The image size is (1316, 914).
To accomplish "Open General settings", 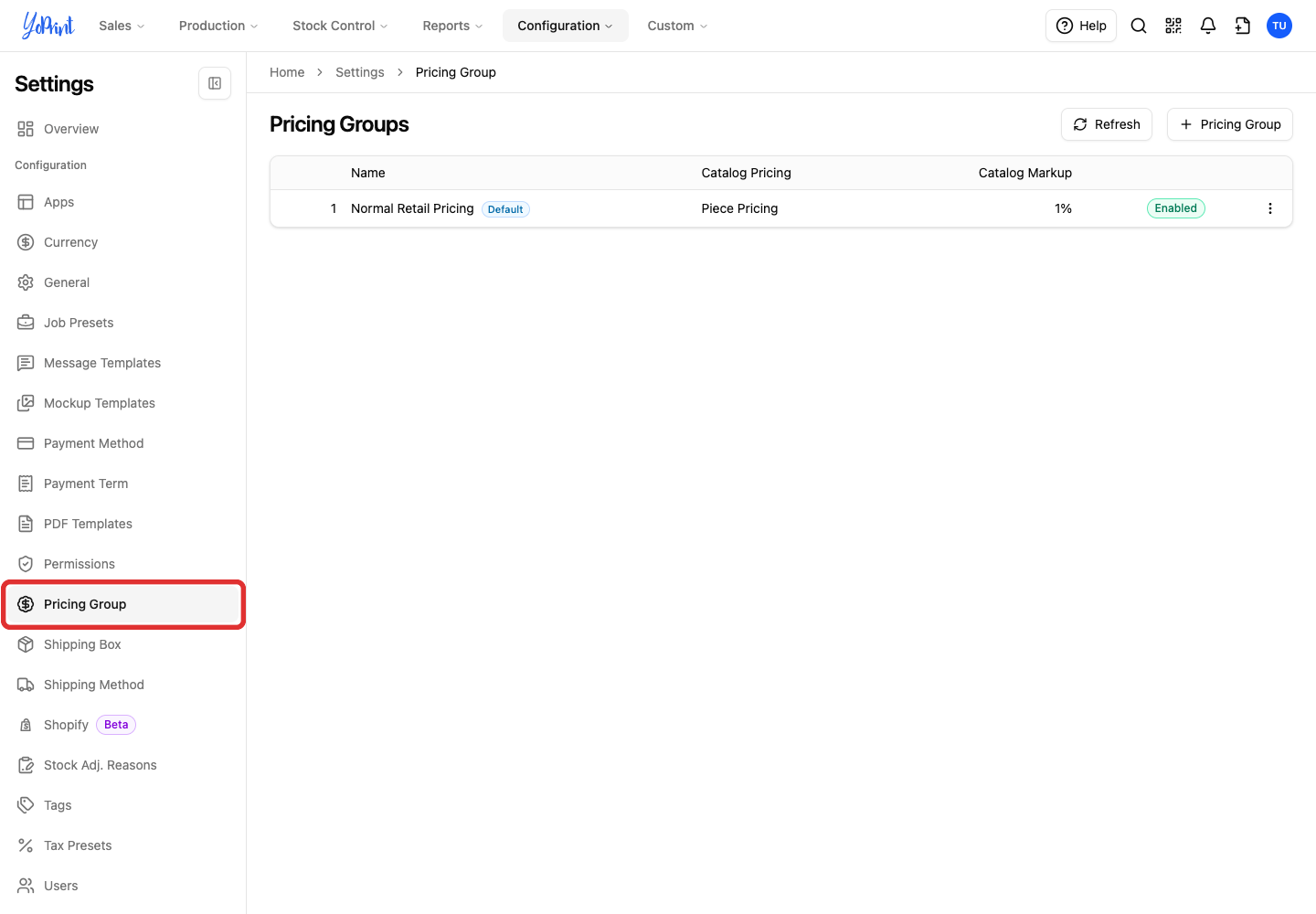I will click(x=122, y=282).
